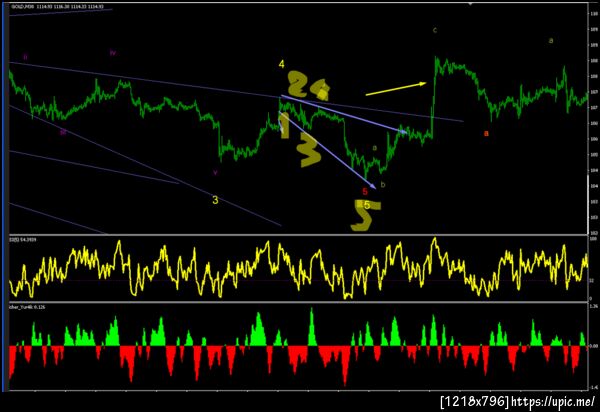This screenshot has height=412, width=600.
Task: Select the purple sub-wave label v
Action: coord(215,173)
